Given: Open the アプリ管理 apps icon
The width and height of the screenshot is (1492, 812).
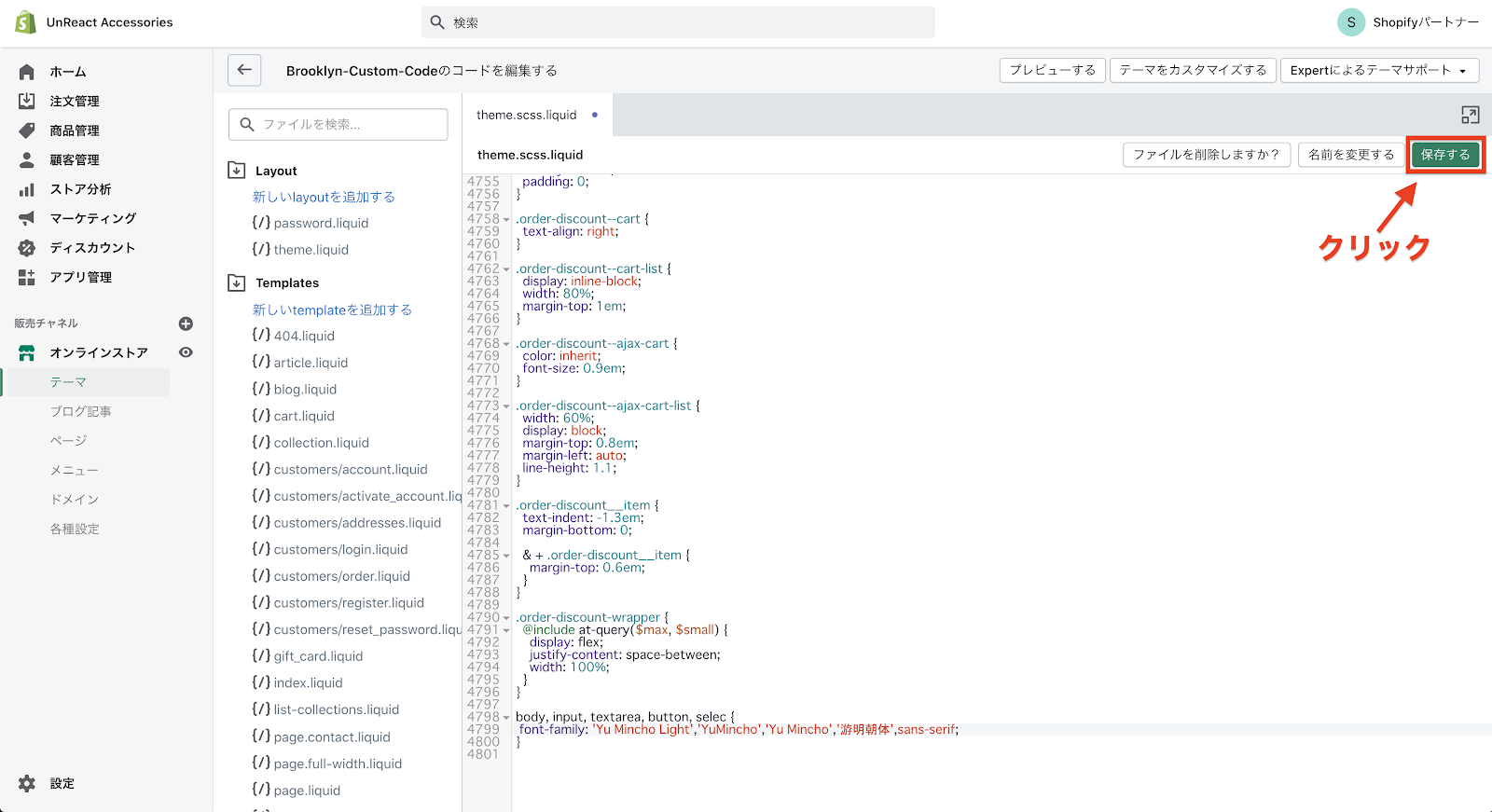Looking at the screenshot, I should click(27, 277).
